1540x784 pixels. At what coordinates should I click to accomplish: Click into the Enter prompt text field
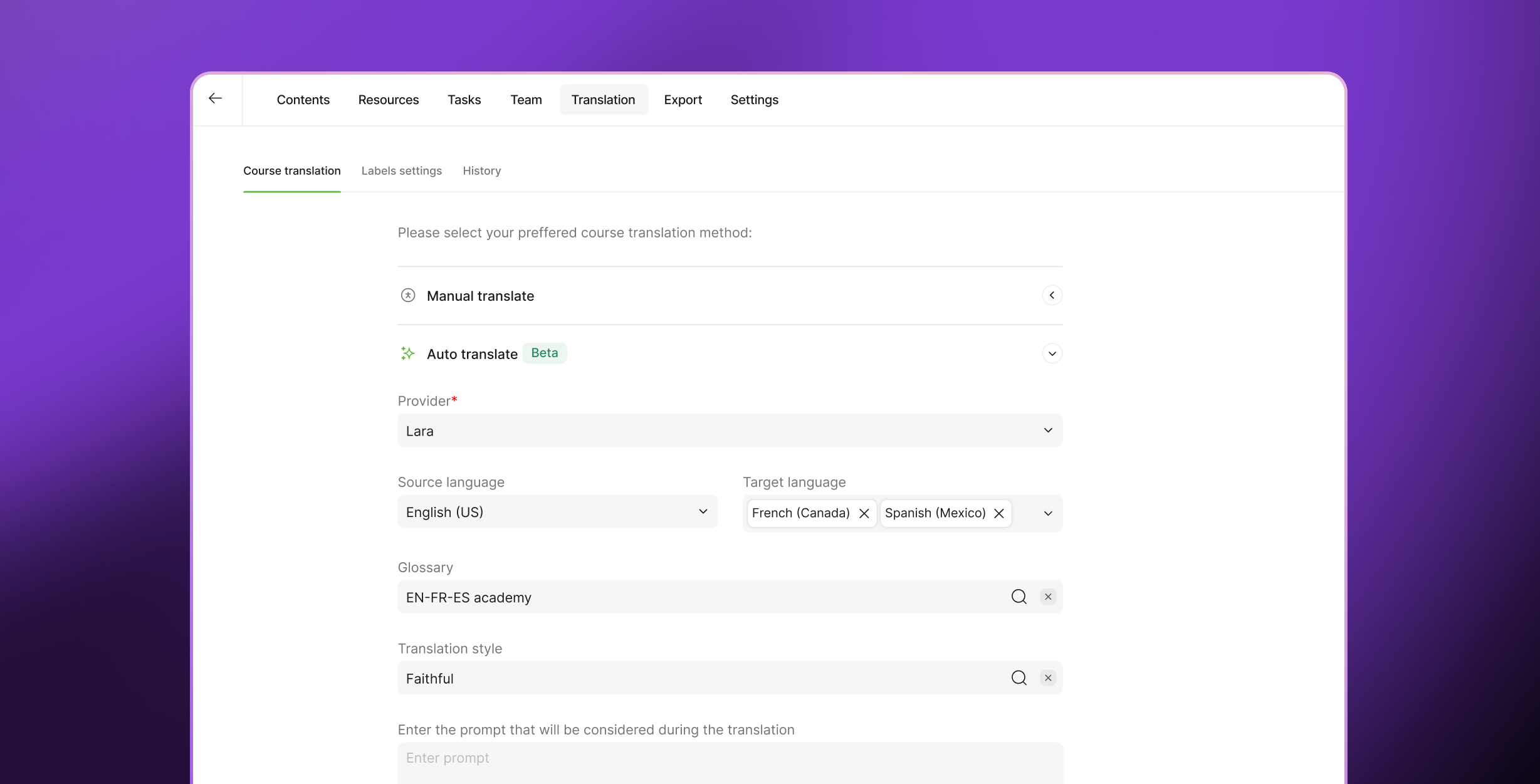(x=730, y=761)
